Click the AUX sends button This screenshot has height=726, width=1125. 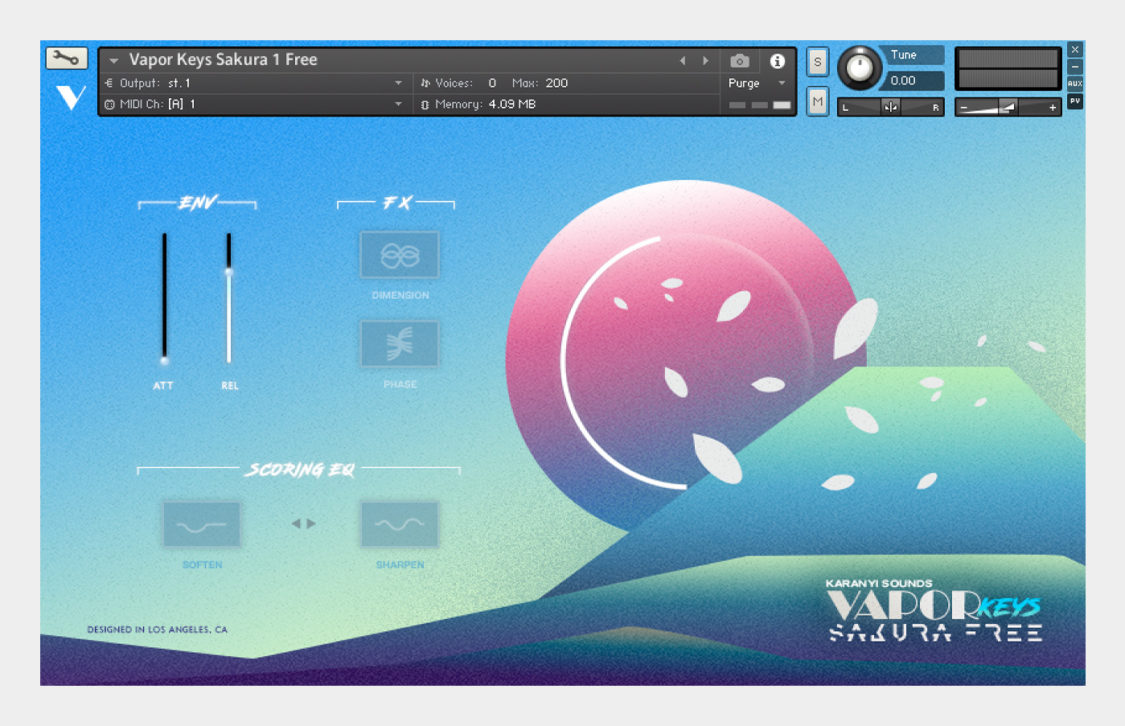[x=1075, y=82]
